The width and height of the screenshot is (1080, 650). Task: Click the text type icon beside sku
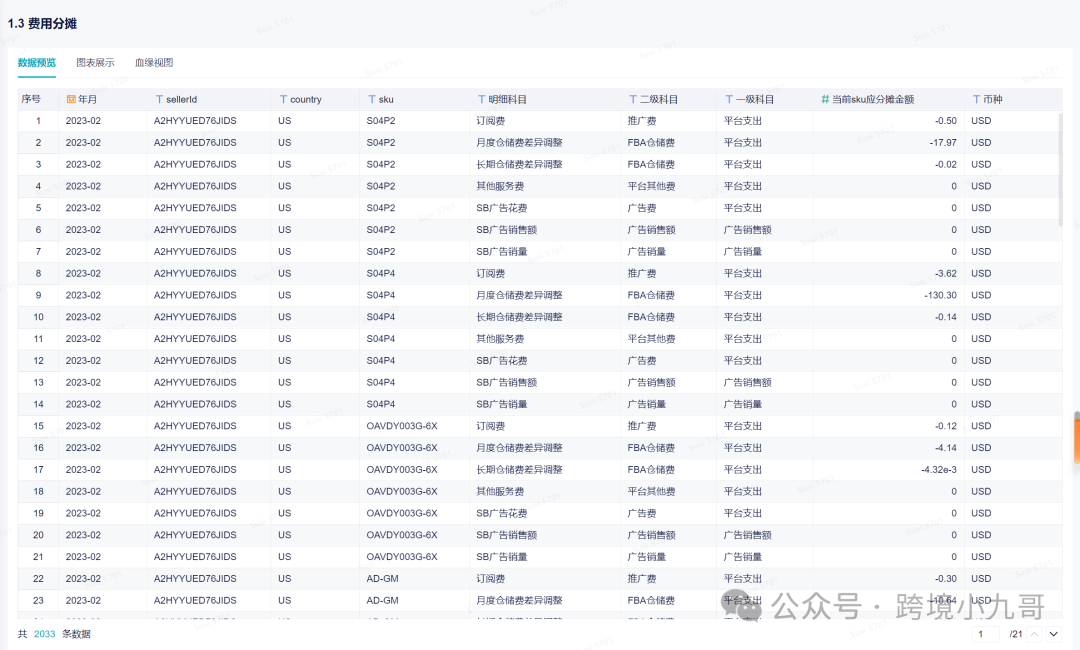pyautogui.click(x=372, y=100)
